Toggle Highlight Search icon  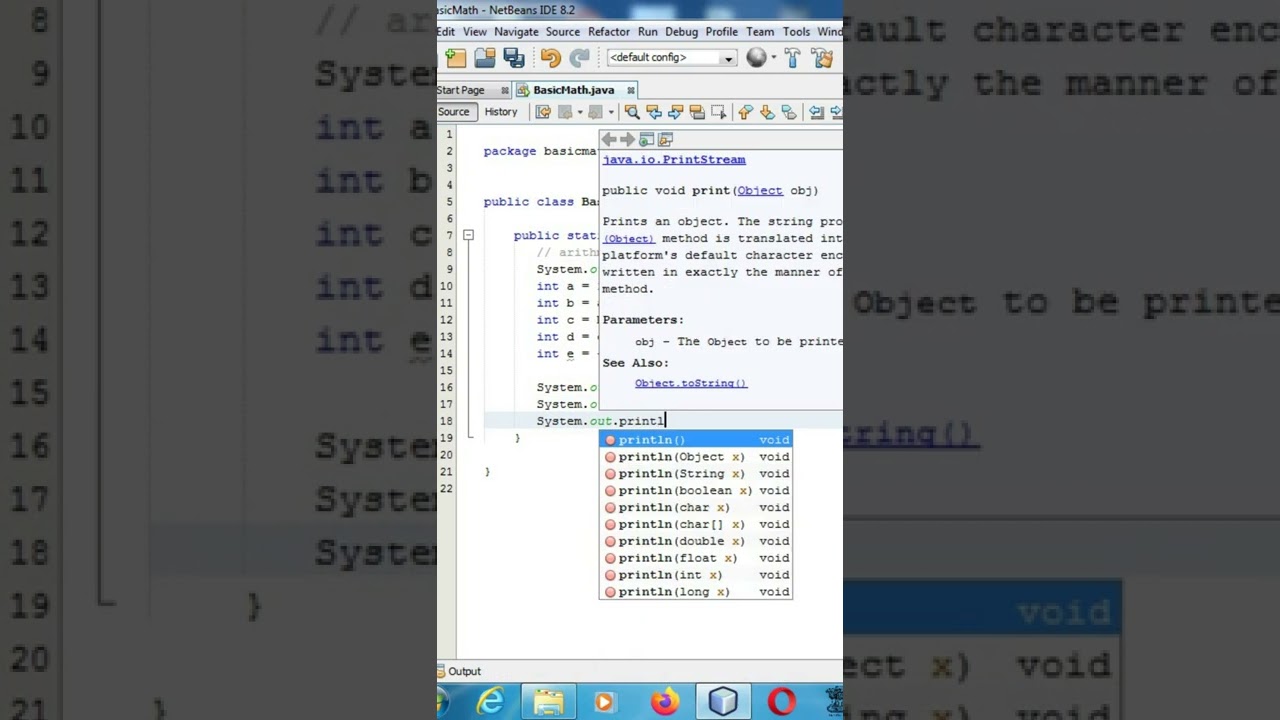click(x=697, y=112)
